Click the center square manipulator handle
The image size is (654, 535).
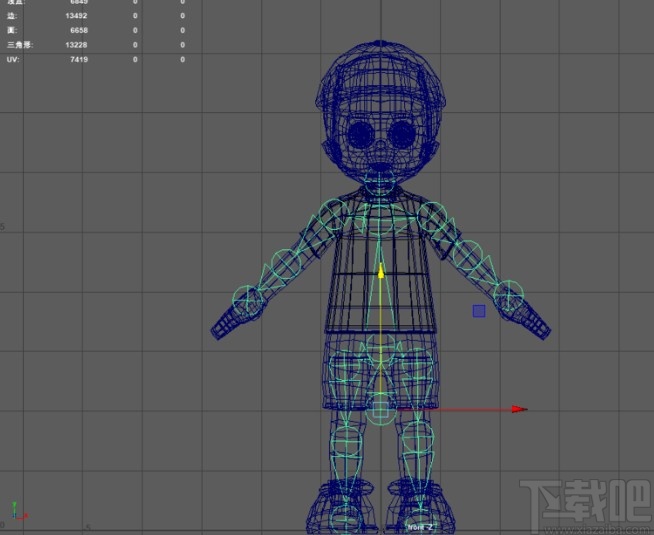point(380,409)
